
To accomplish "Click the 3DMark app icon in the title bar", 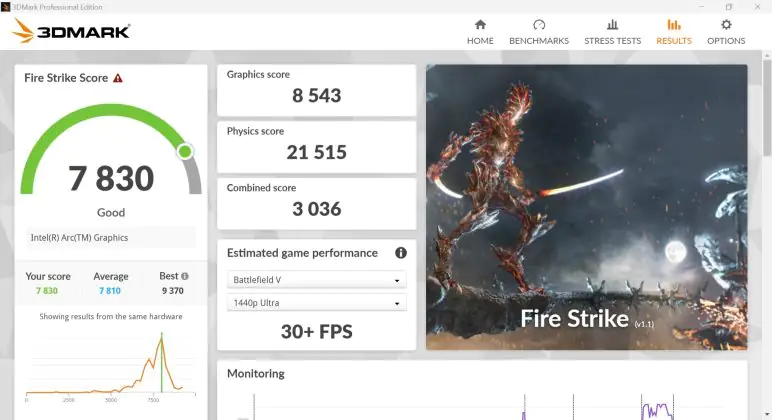I will 5,7.
